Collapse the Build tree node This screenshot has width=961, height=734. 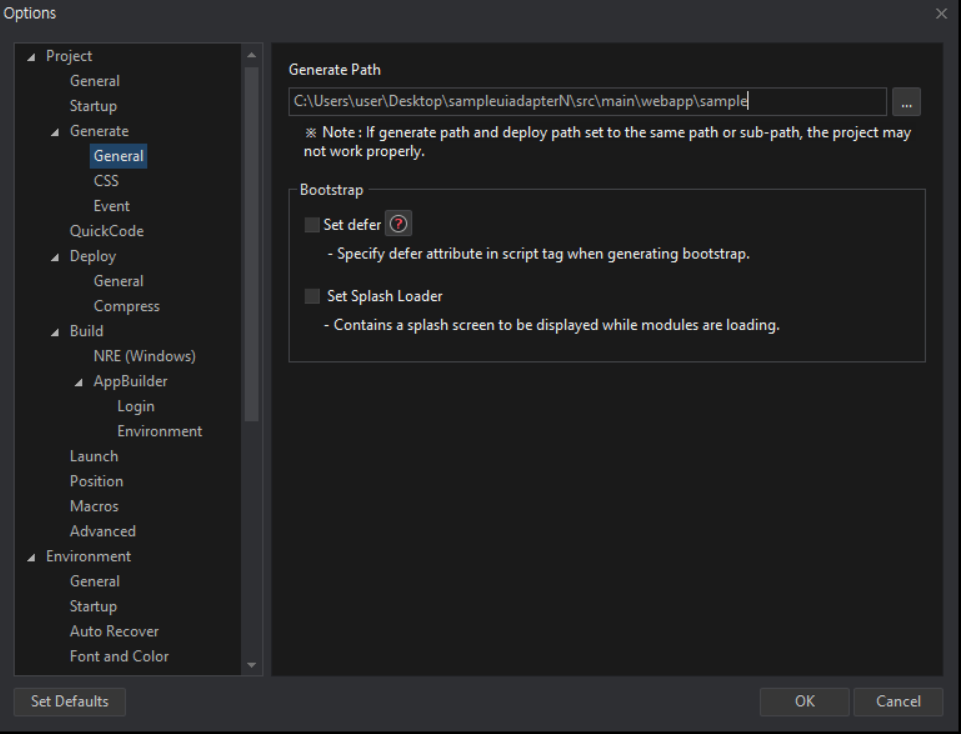tap(55, 332)
